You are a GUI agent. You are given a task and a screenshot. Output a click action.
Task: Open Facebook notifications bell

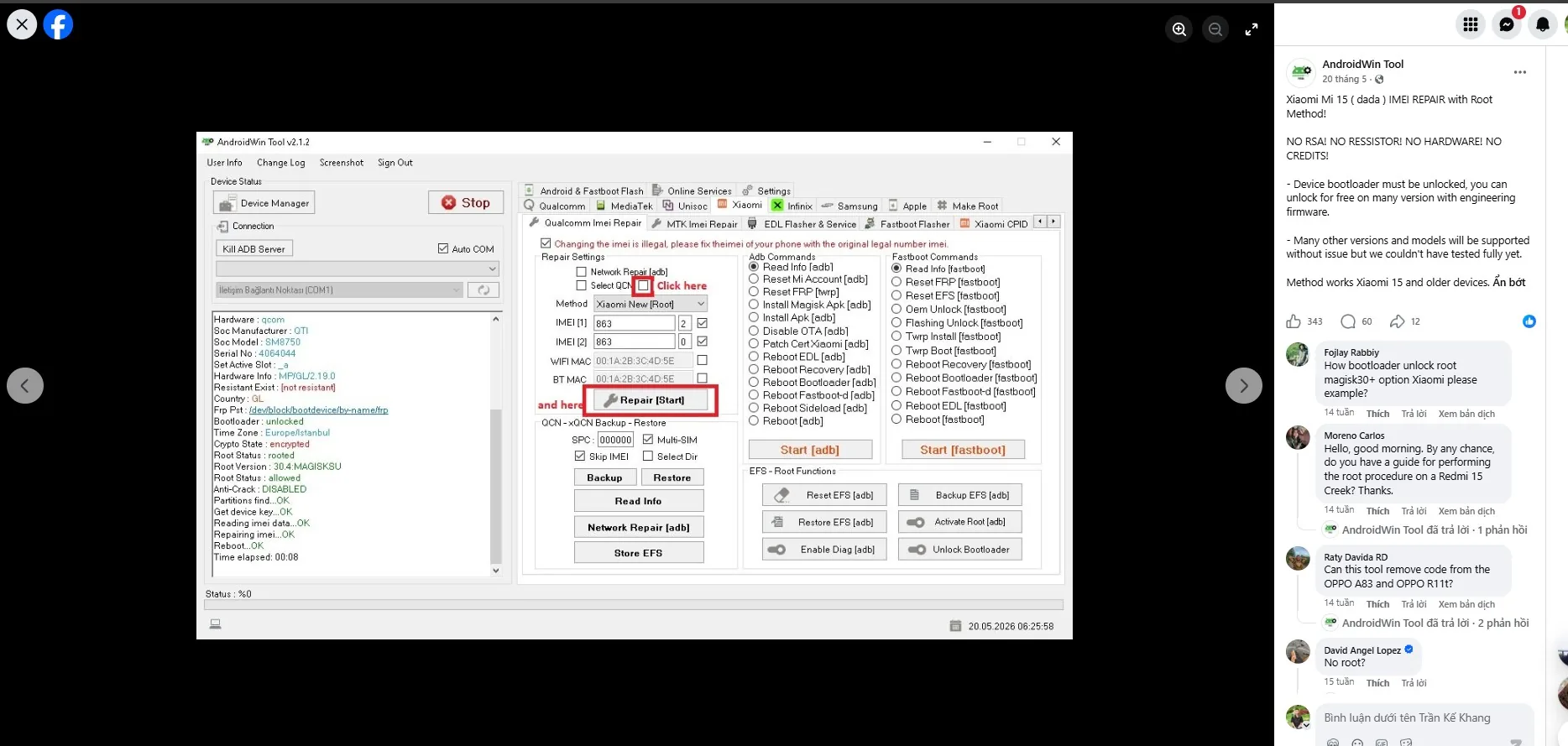[x=1543, y=24]
